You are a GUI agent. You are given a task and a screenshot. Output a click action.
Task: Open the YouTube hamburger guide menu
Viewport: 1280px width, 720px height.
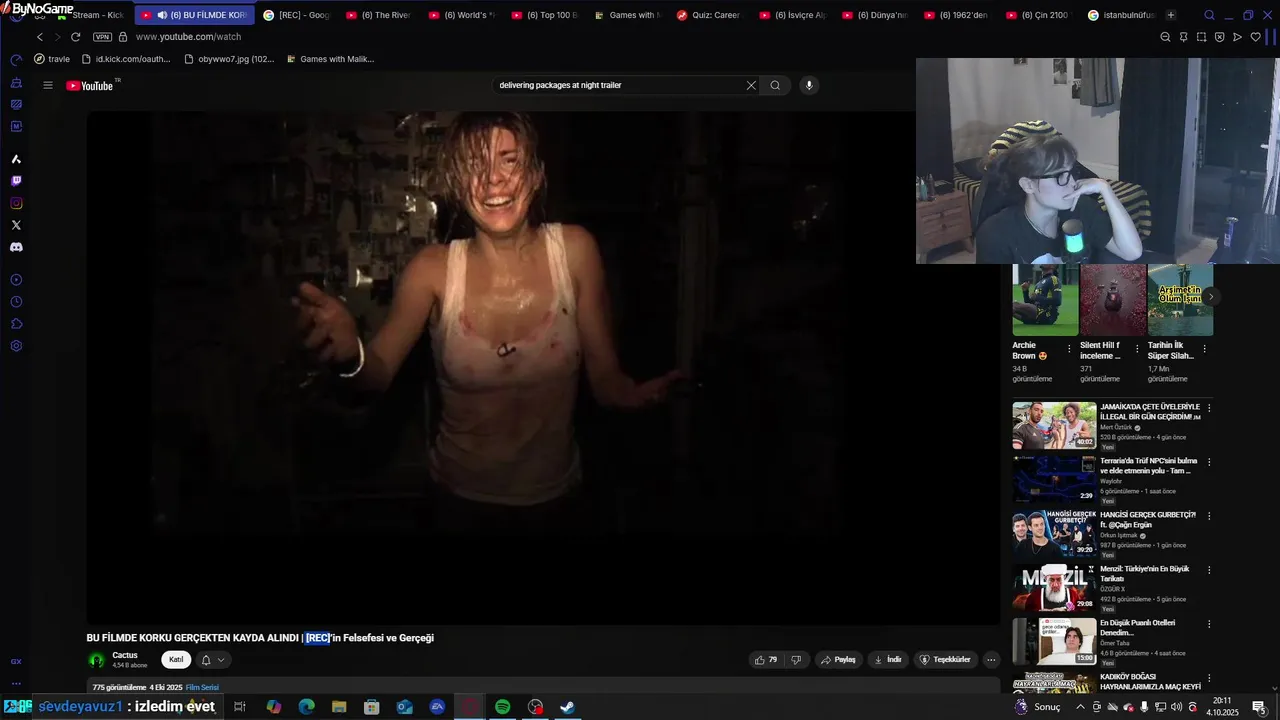click(47, 85)
